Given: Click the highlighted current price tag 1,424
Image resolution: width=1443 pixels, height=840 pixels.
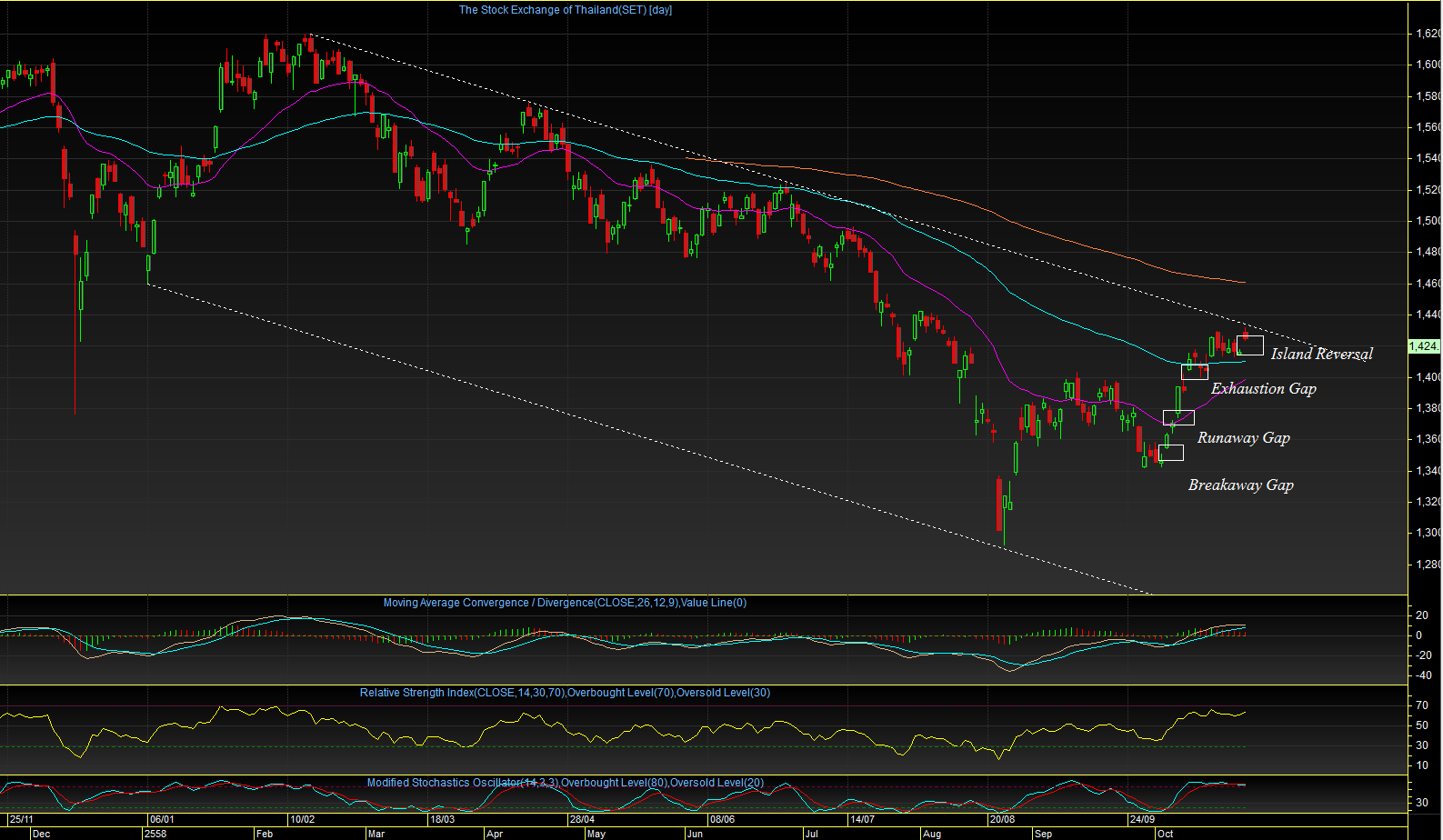Looking at the screenshot, I should pyautogui.click(x=1423, y=346).
